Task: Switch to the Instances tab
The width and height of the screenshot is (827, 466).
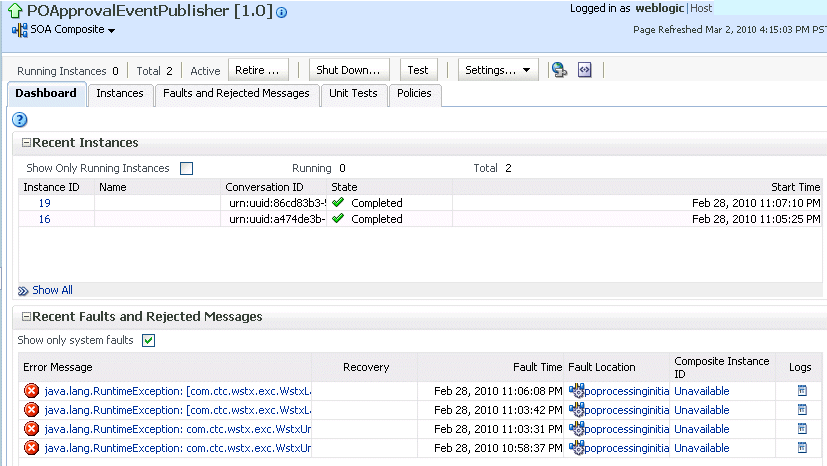Action: pos(120,94)
